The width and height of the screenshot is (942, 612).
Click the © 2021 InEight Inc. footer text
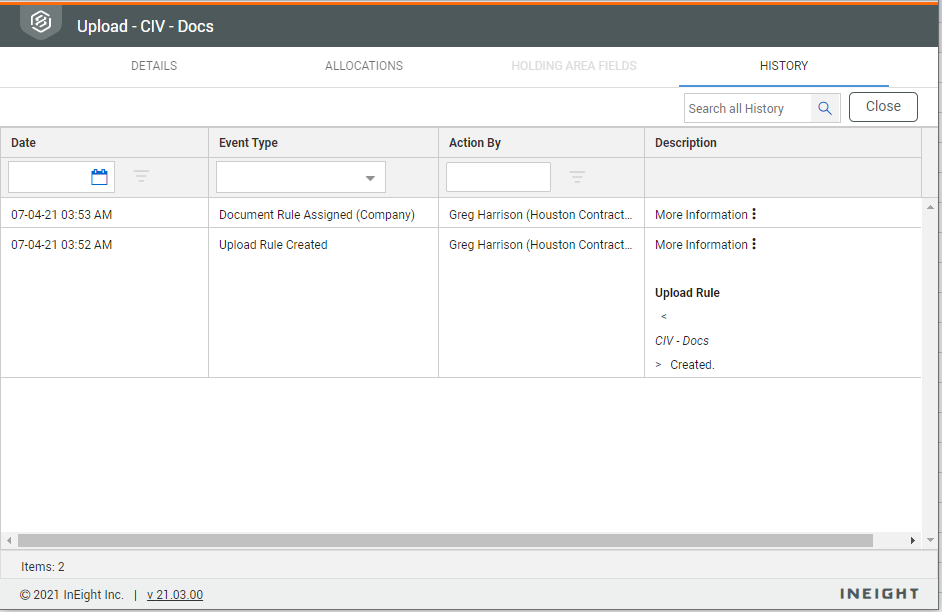coord(72,595)
